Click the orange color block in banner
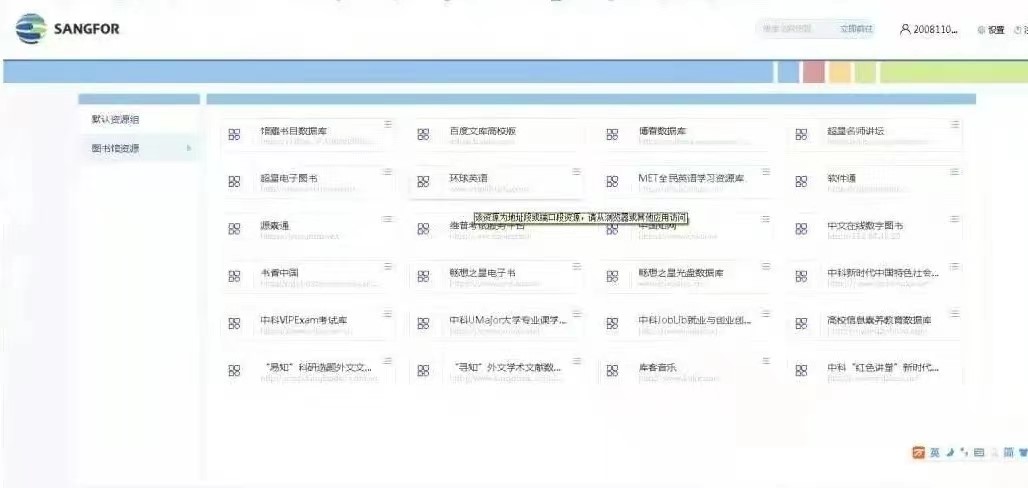This screenshot has width=1028, height=488. point(839,72)
